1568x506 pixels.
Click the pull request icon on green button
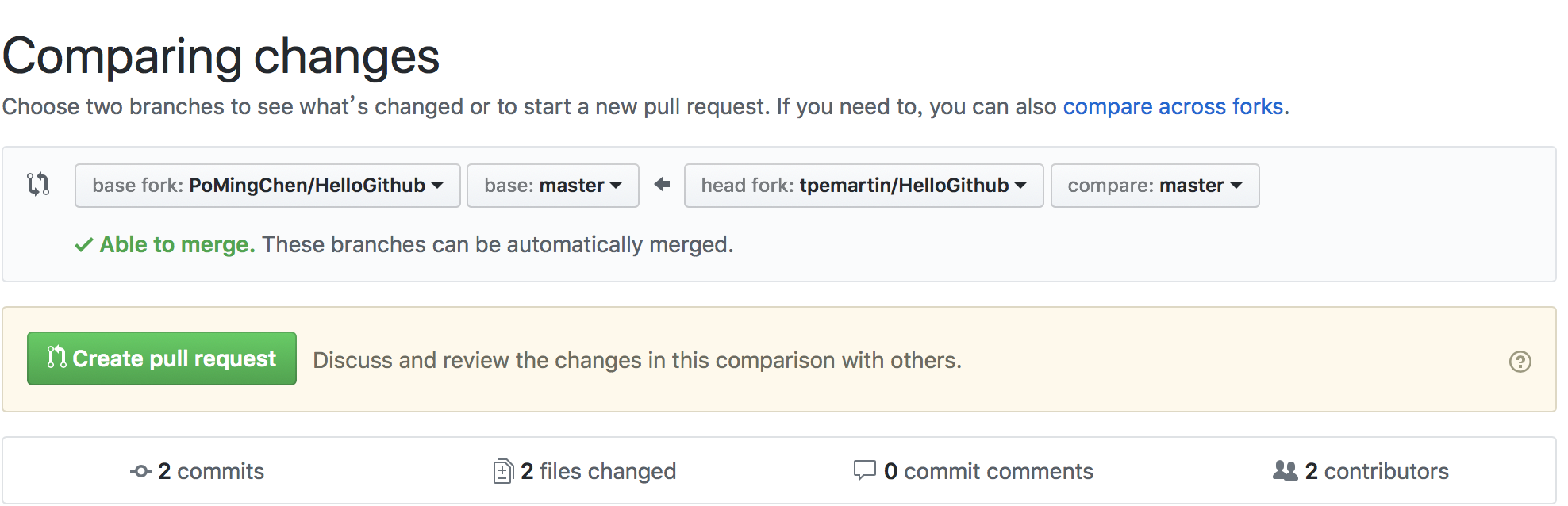click(x=56, y=358)
